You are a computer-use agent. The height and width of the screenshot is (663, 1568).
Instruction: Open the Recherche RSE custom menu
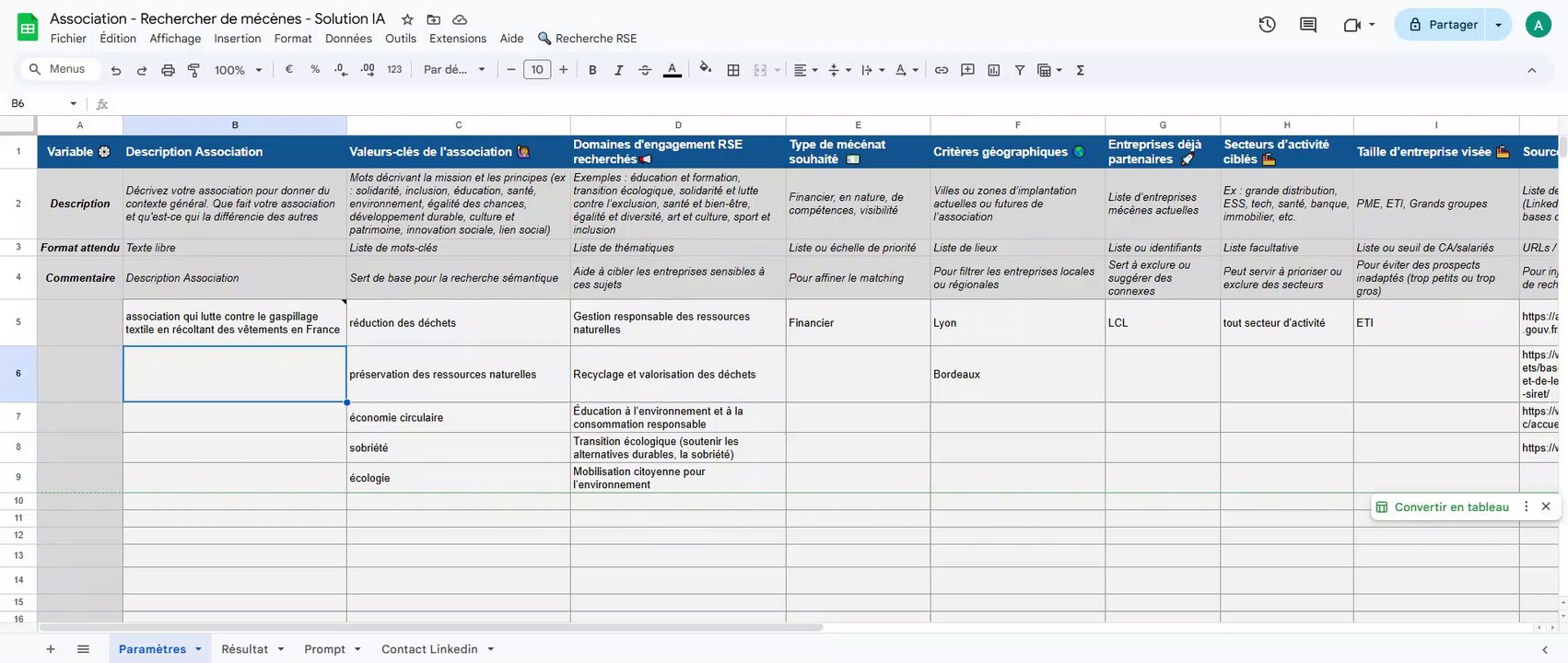588,39
